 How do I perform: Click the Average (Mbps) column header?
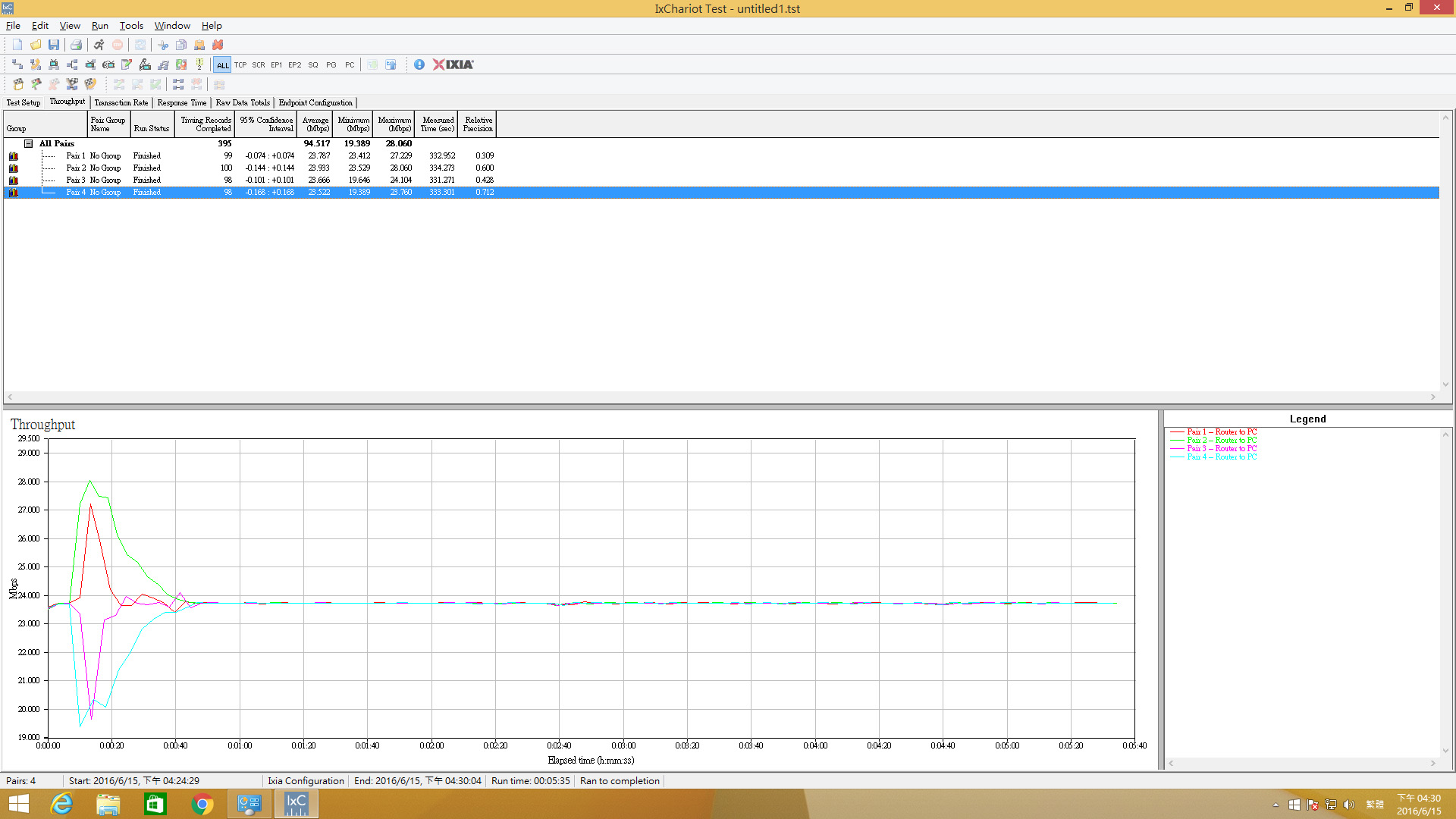[x=315, y=124]
